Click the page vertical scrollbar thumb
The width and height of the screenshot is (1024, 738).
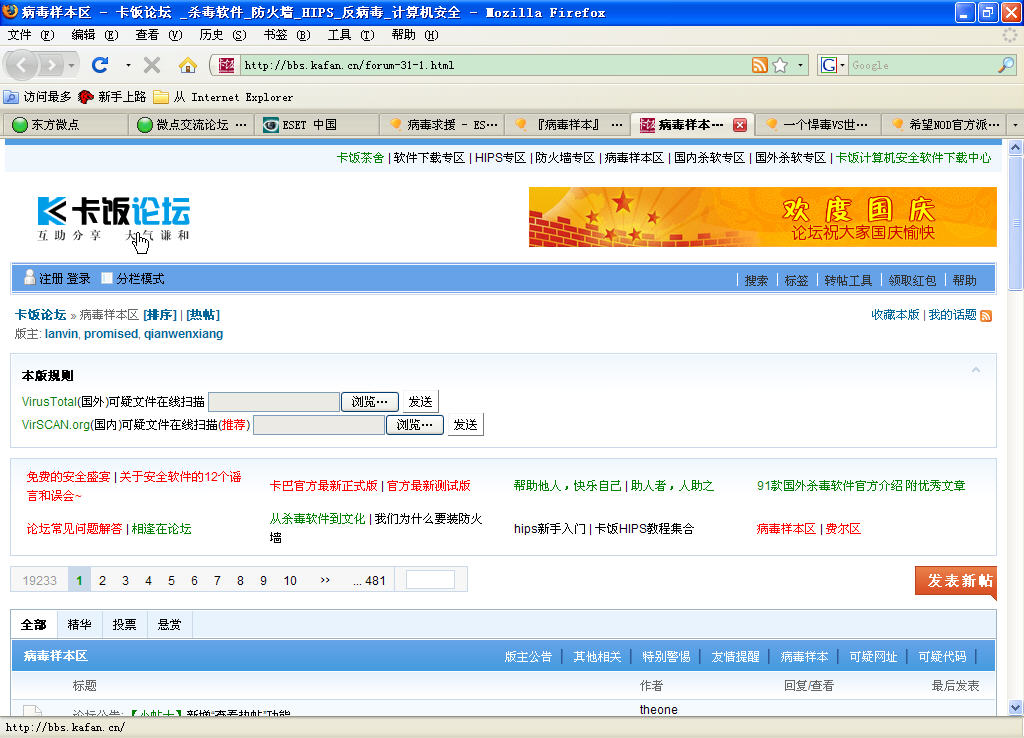pos(1016,223)
